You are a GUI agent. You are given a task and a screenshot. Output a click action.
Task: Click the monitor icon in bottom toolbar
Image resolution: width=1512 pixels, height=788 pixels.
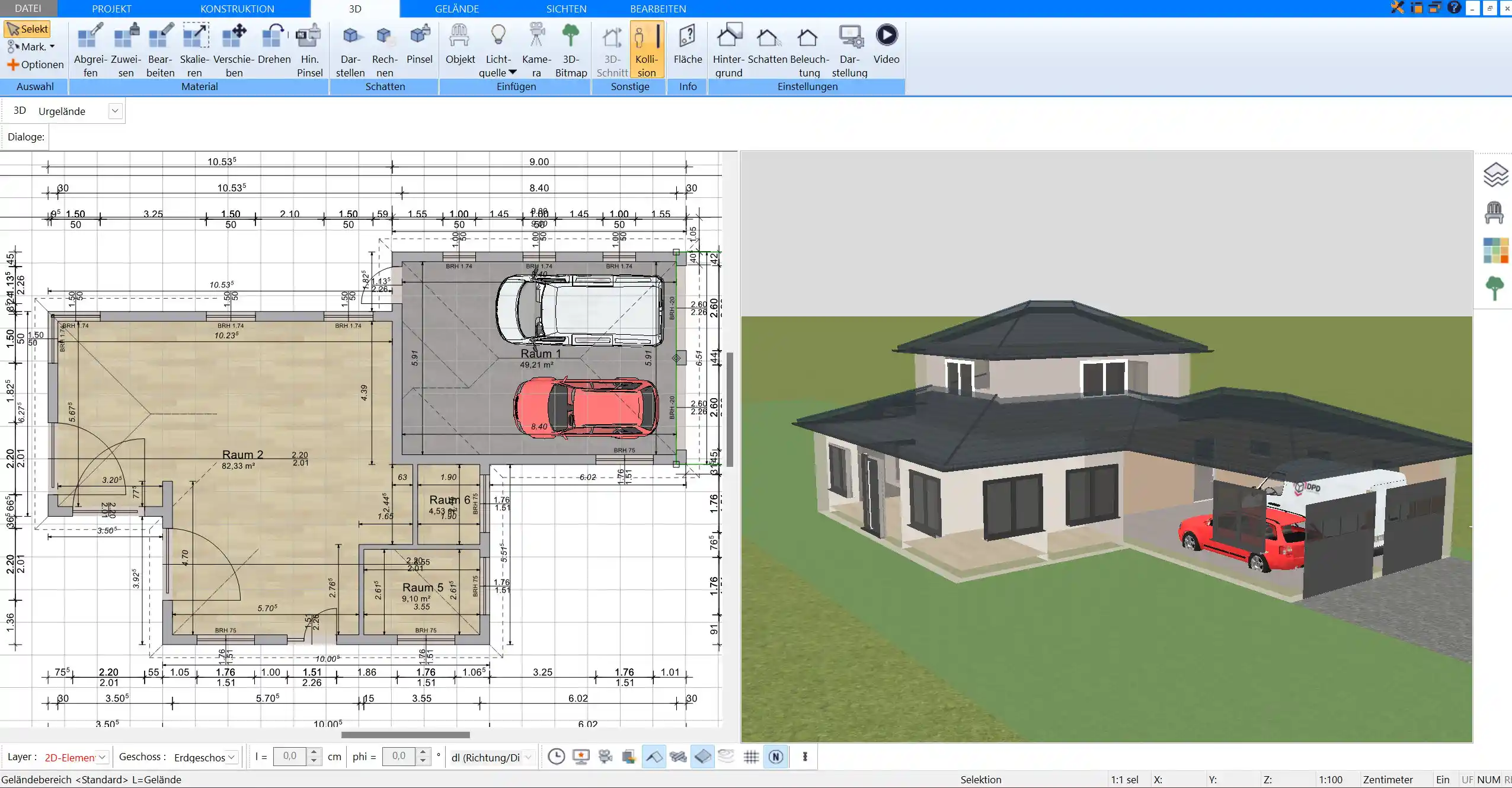click(x=581, y=757)
